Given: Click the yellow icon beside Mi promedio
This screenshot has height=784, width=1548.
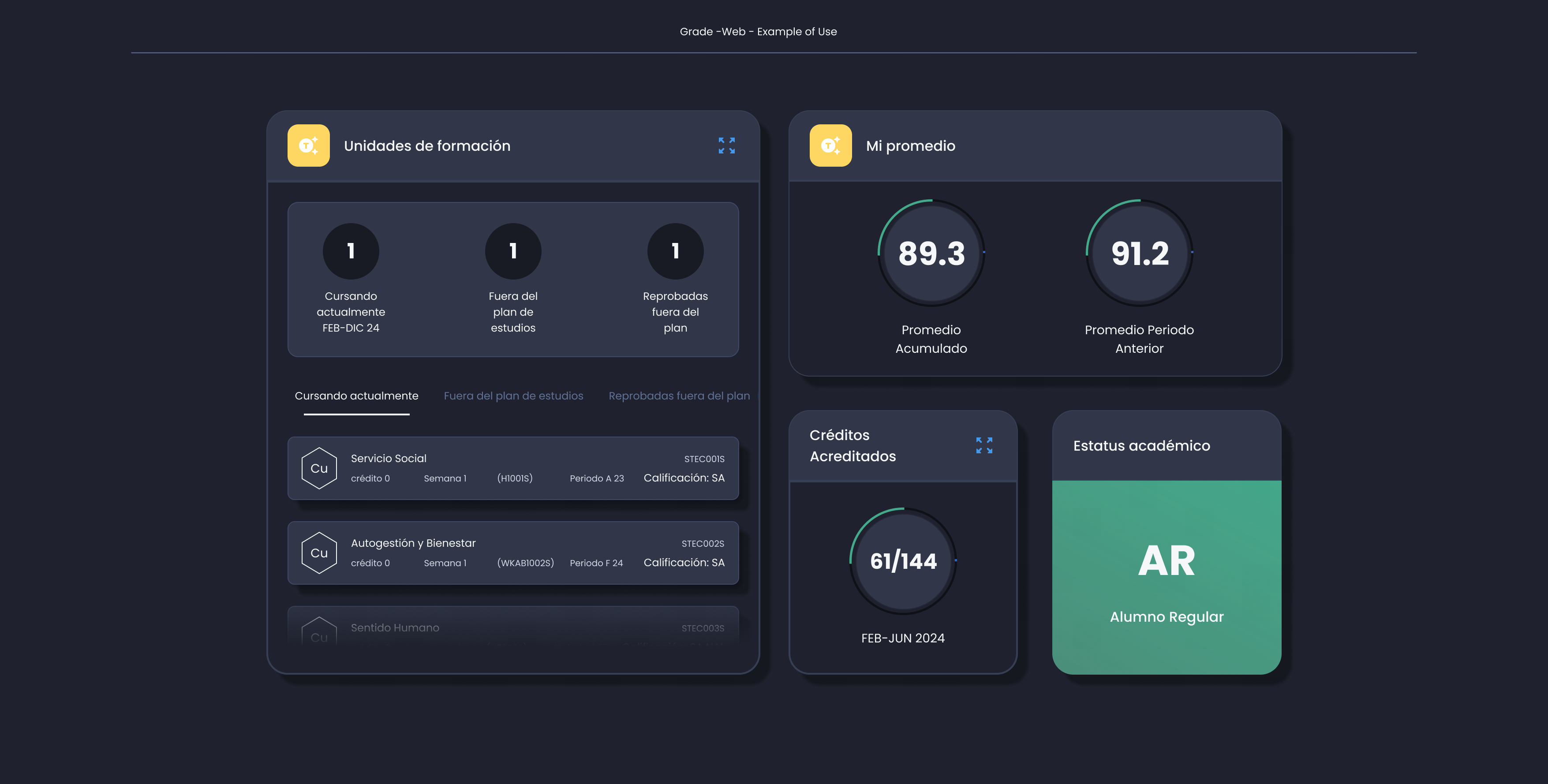Looking at the screenshot, I should point(830,146).
